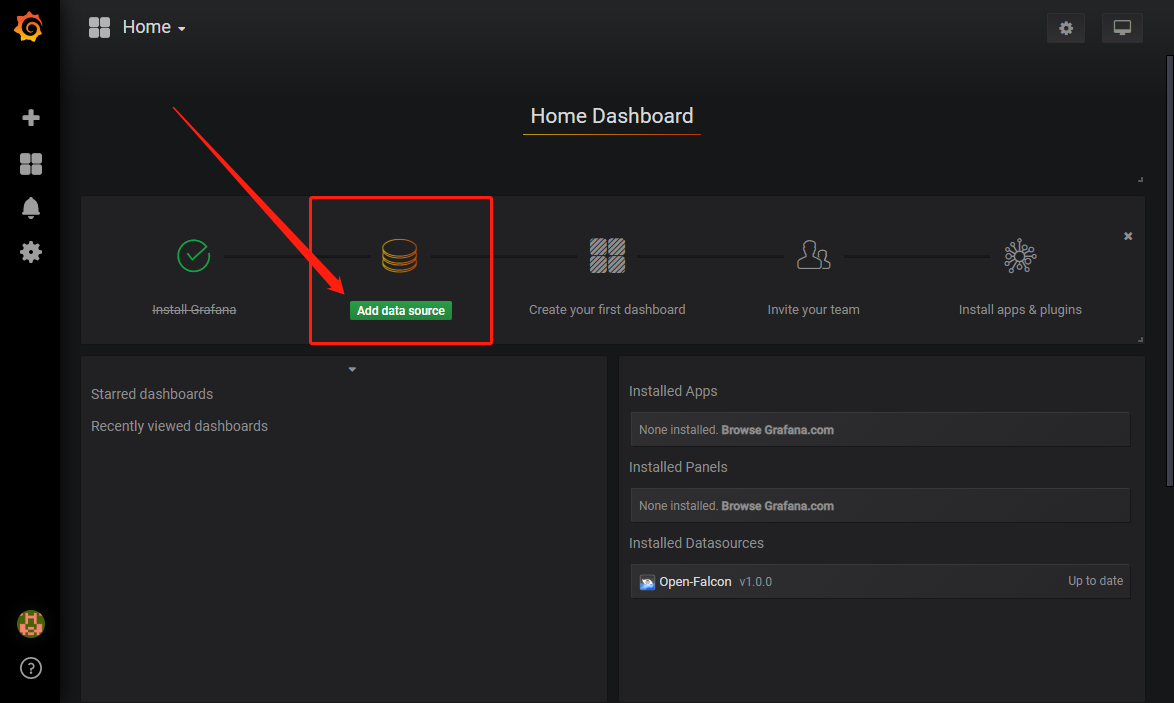
Task: Open the Alerting bell icon
Action: (30, 207)
